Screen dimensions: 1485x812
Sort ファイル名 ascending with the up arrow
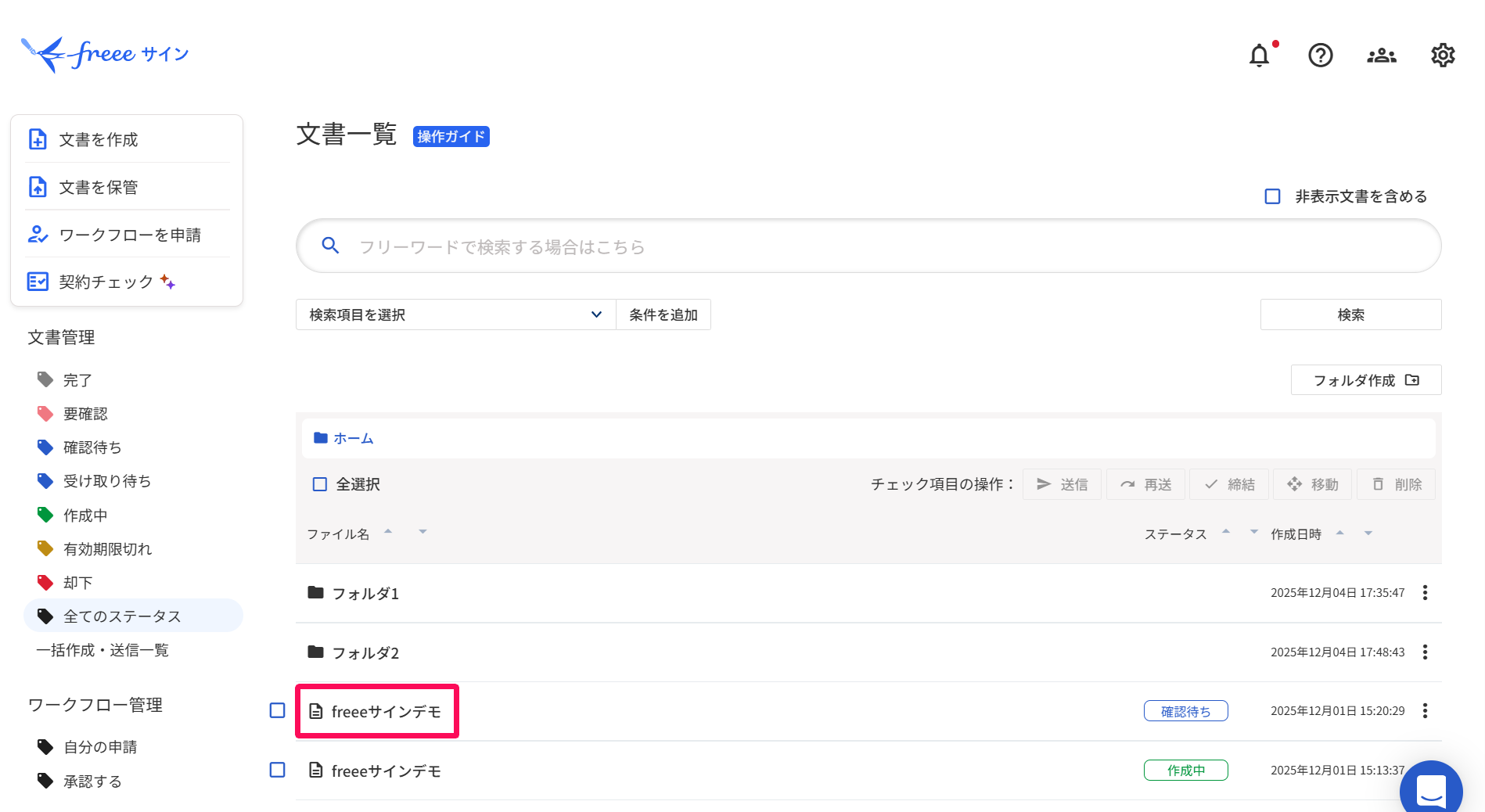[388, 531]
